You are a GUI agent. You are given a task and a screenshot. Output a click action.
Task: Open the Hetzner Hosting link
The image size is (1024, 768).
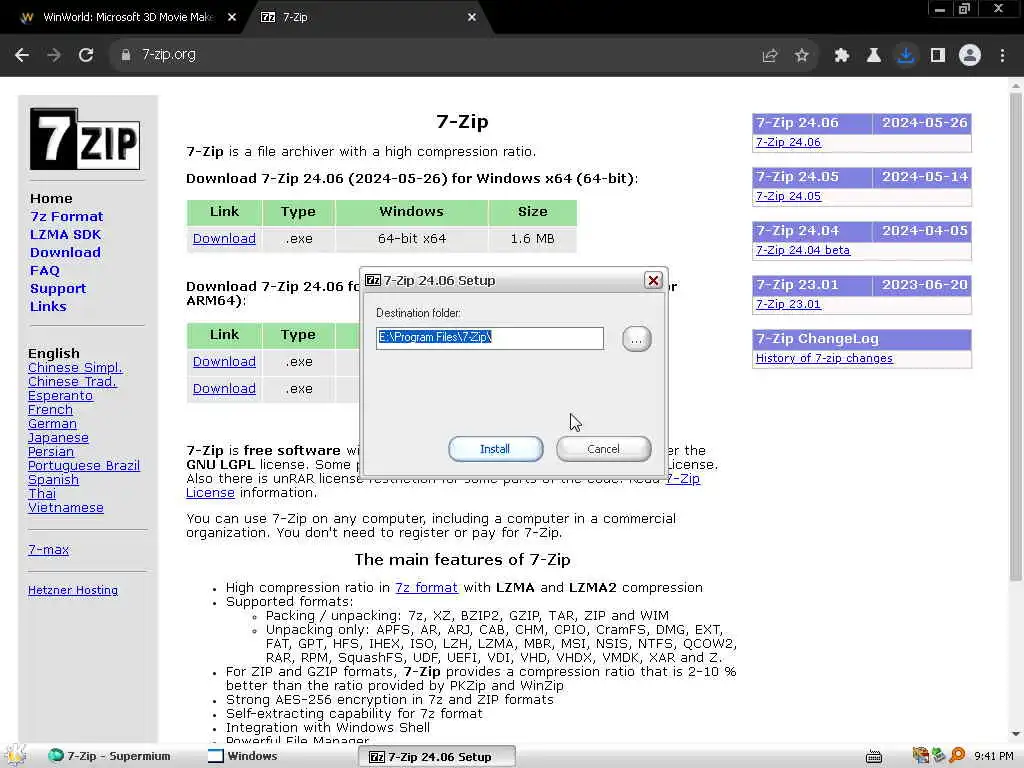pos(73,590)
